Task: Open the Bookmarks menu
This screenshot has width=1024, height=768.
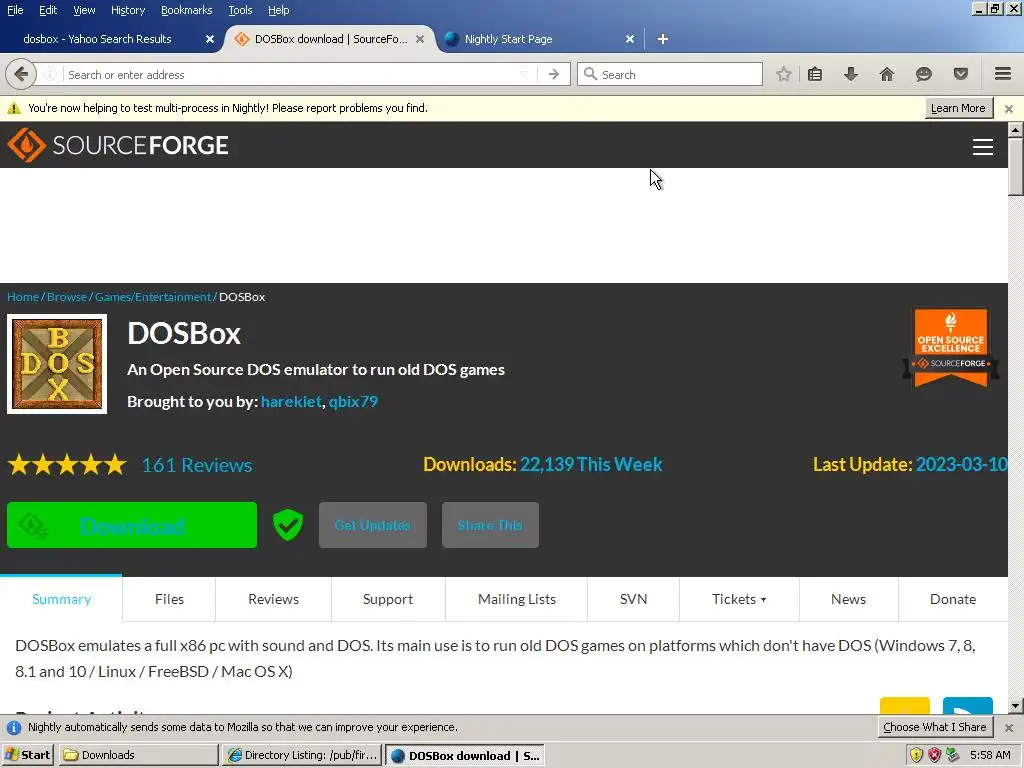Action: [186, 10]
